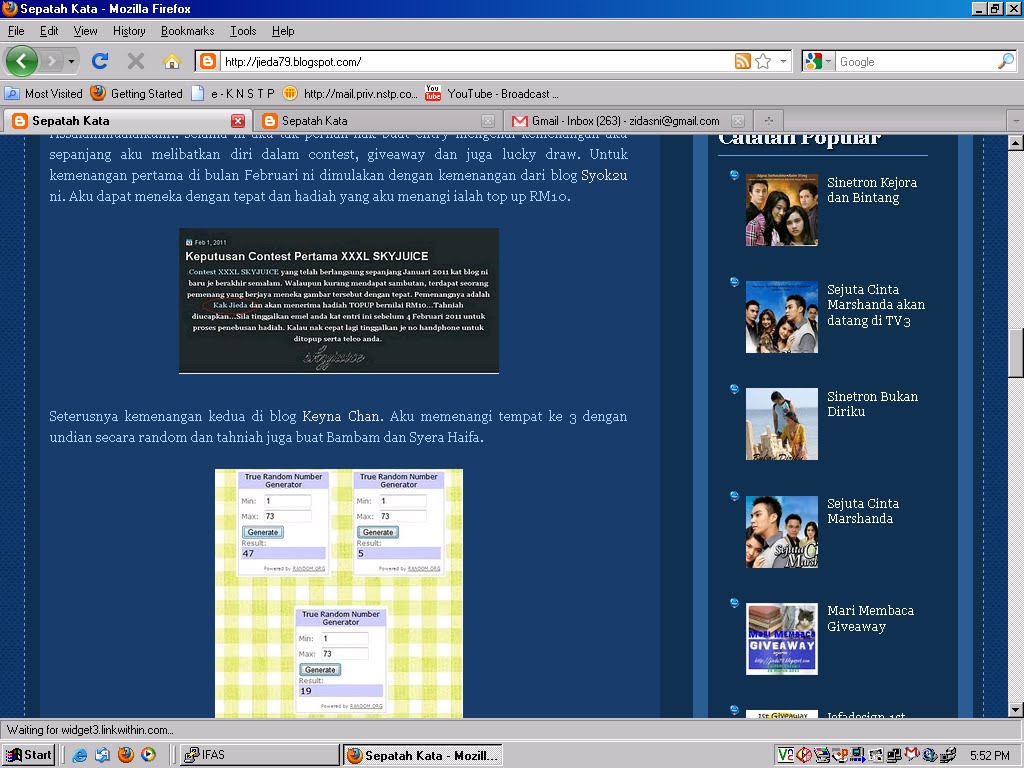Open the Google search engine selector dropdown
The height and width of the screenshot is (768, 1024).
pos(818,61)
